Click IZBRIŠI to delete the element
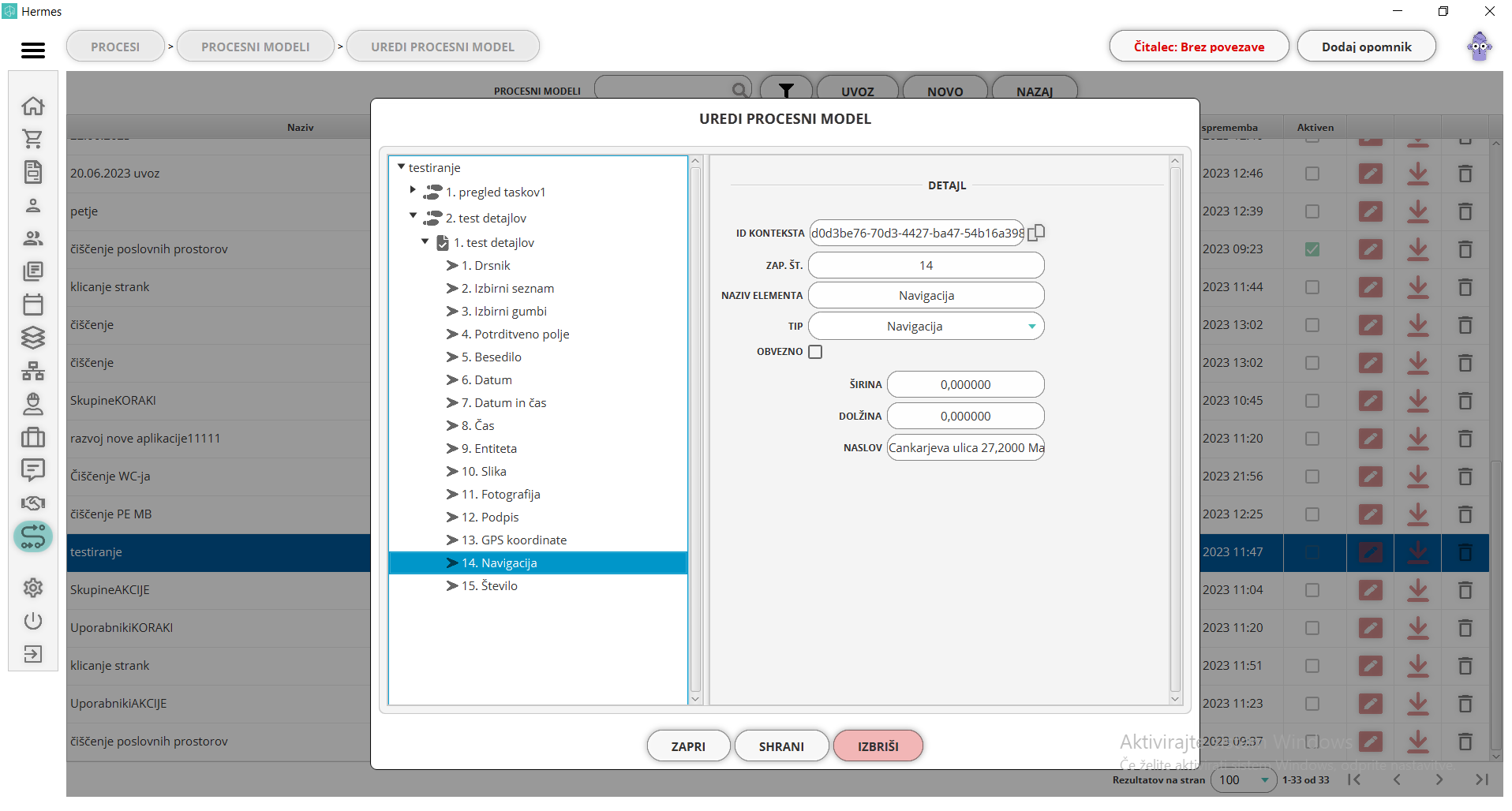The width and height of the screenshot is (1512, 811). [x=878, y=746]
